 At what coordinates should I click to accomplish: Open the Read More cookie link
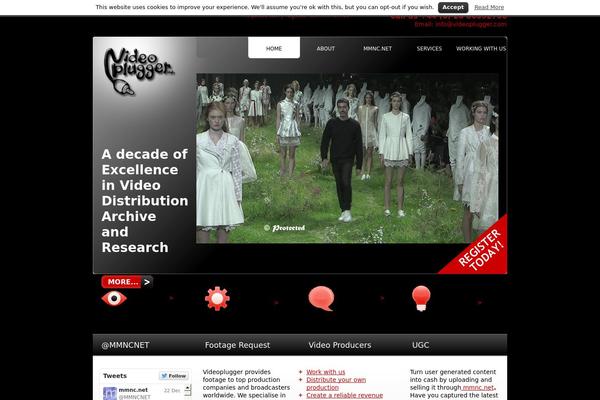[489, 7]
